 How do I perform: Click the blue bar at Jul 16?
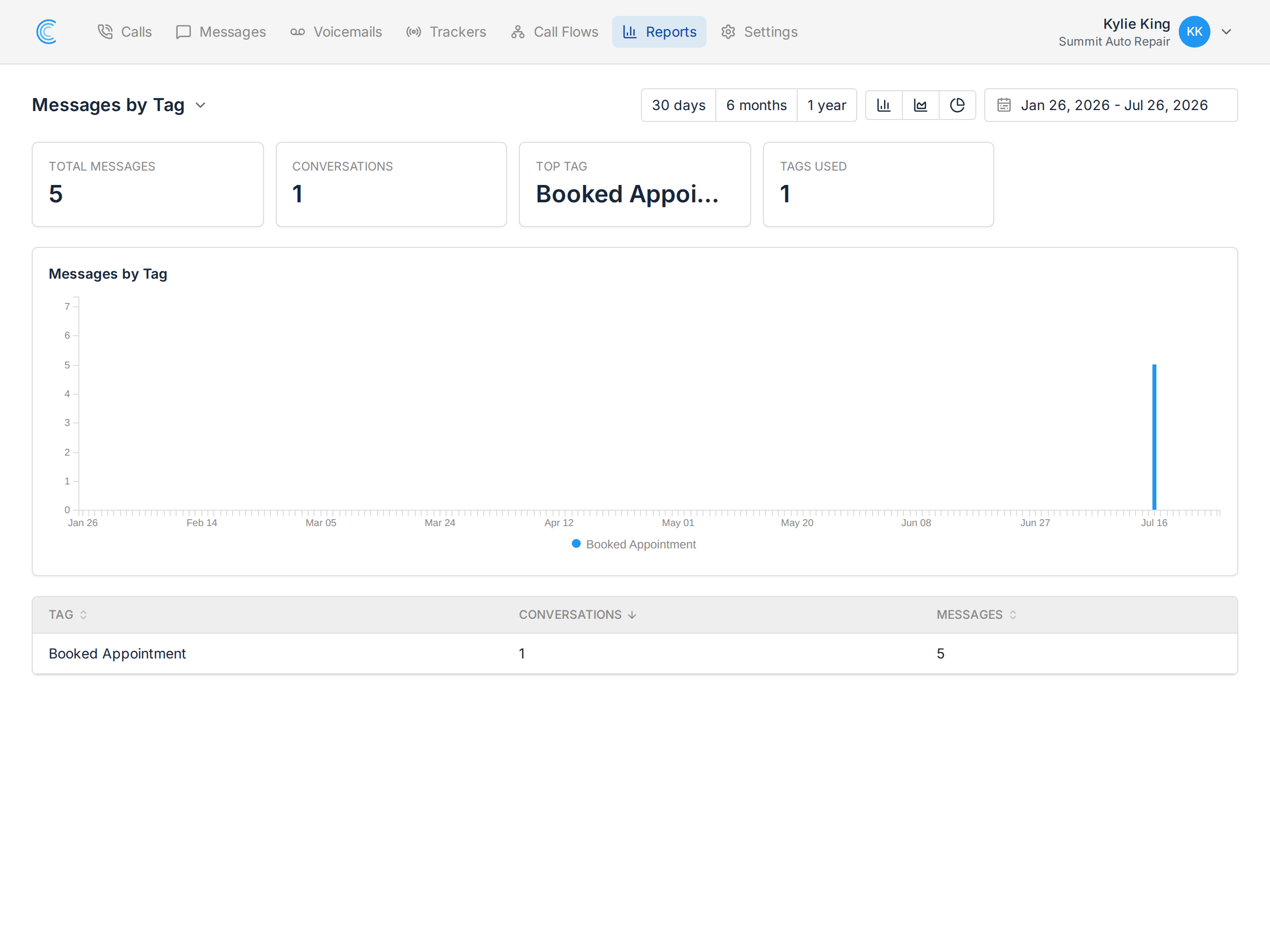click(1154, 437)
